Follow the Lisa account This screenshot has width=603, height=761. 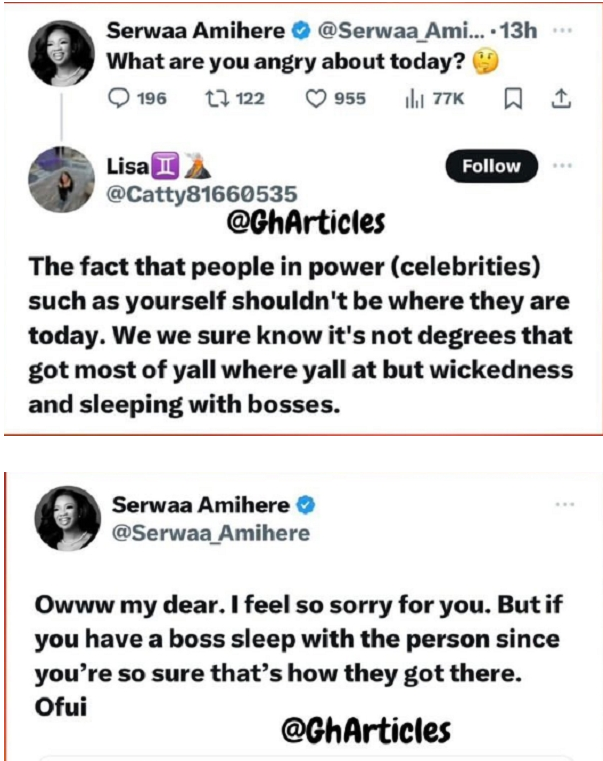coord(491,166)
